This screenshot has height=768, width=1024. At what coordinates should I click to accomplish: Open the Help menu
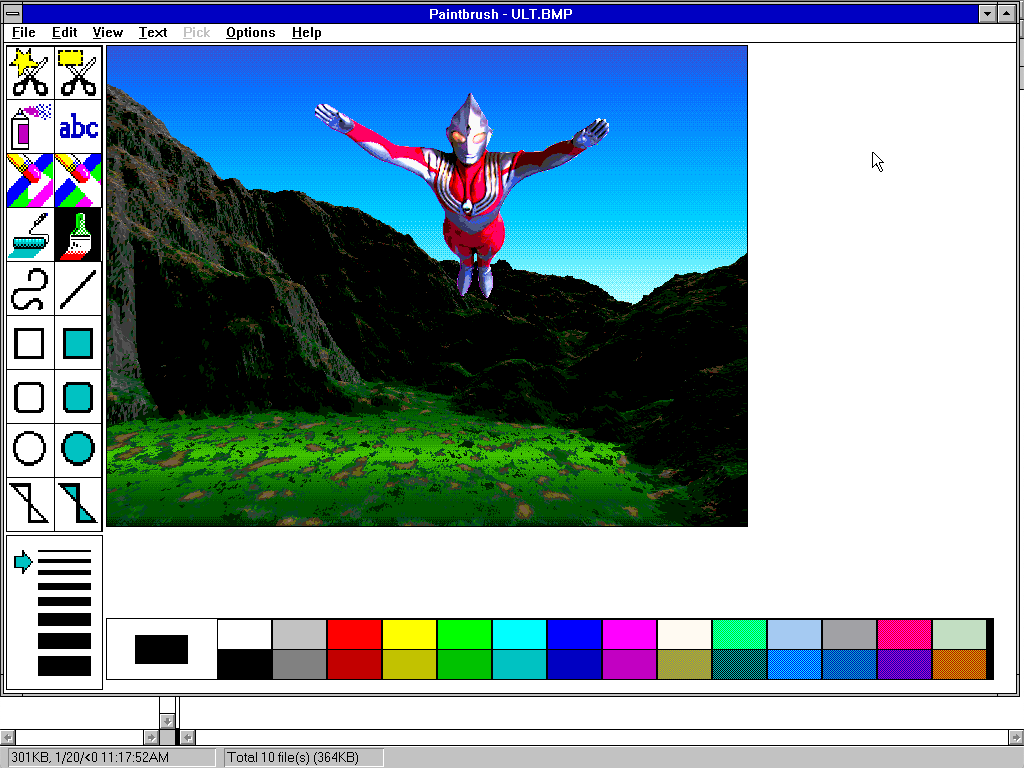(306, 33)
